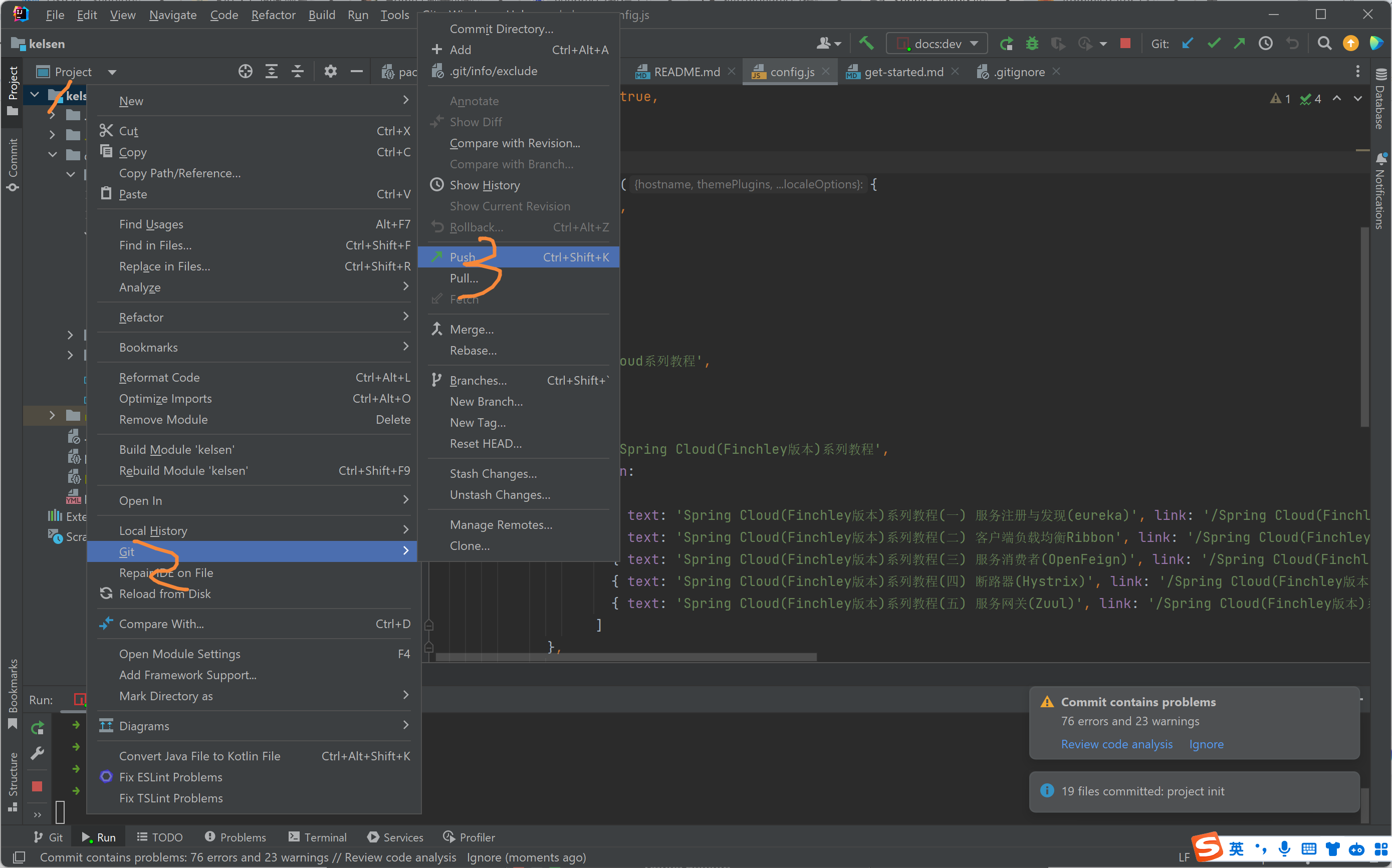Switch to the README.md editor tab
The height and width of the screenshot is (868, 1392).
686,72
